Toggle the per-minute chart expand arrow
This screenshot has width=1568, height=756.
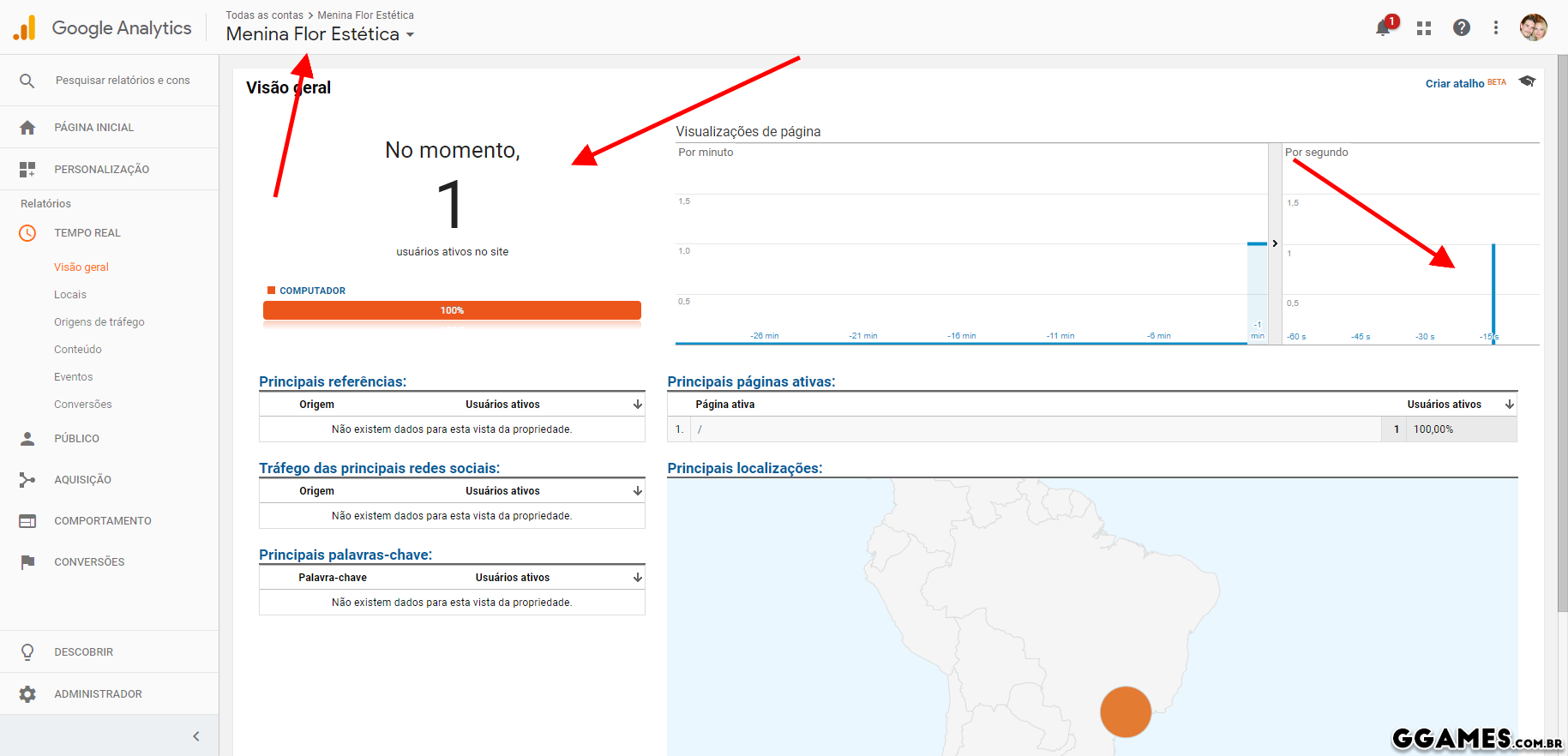click(x=1275, y=243)
